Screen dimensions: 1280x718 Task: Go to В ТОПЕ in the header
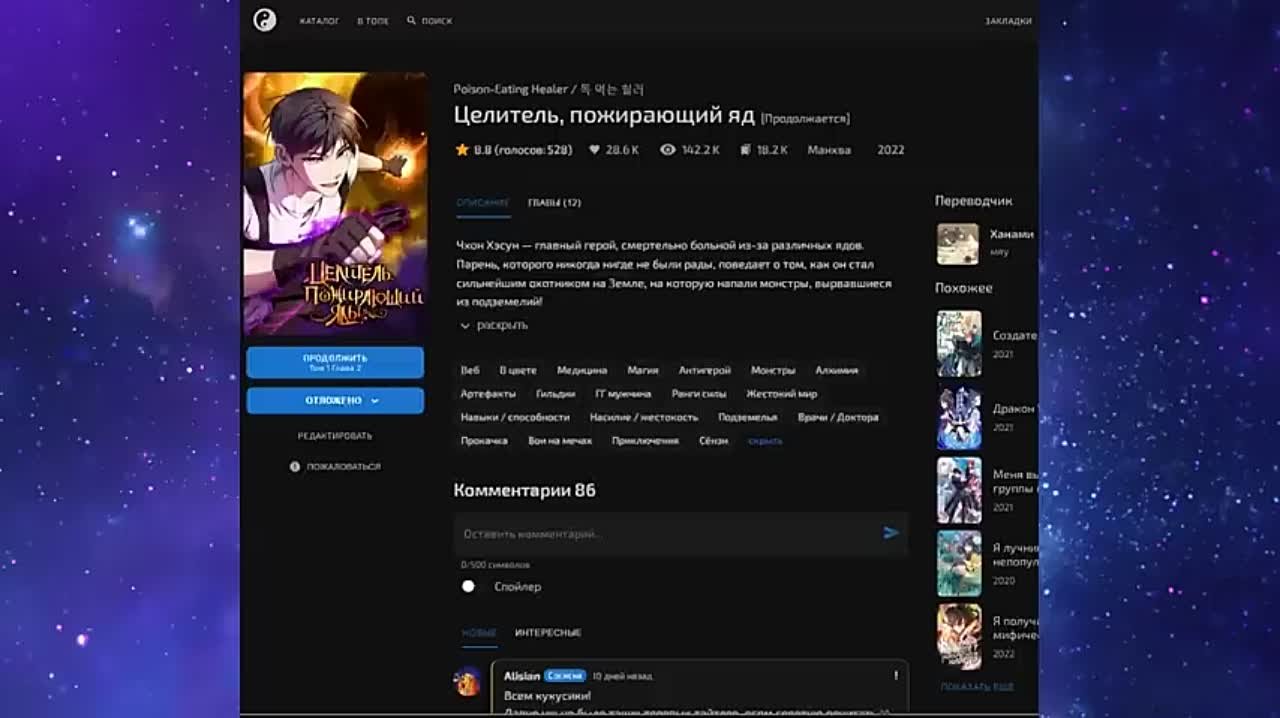click(x=373, y=21)
